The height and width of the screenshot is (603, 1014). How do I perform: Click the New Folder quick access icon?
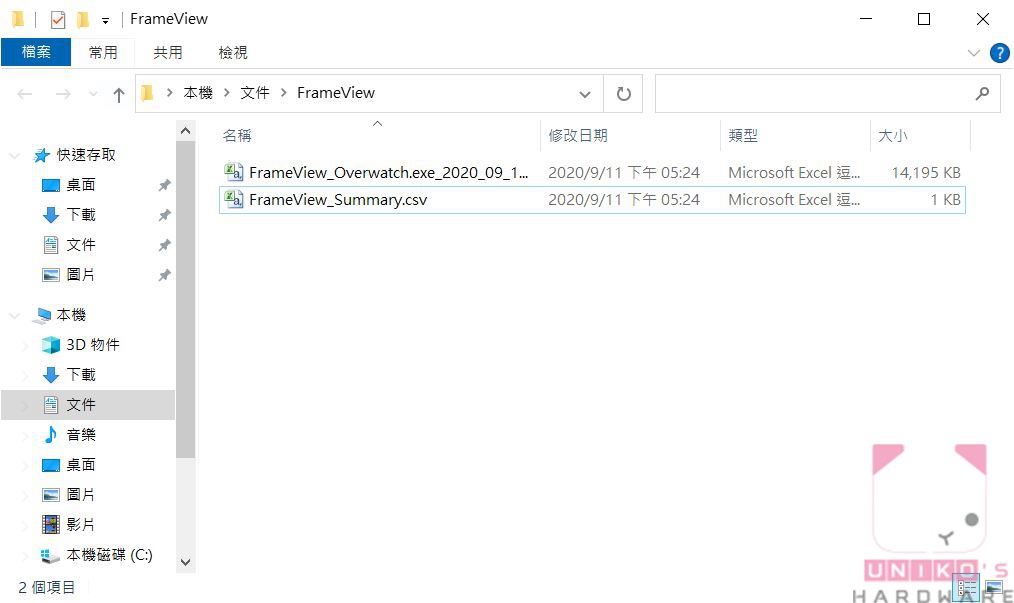pos(83,19)
